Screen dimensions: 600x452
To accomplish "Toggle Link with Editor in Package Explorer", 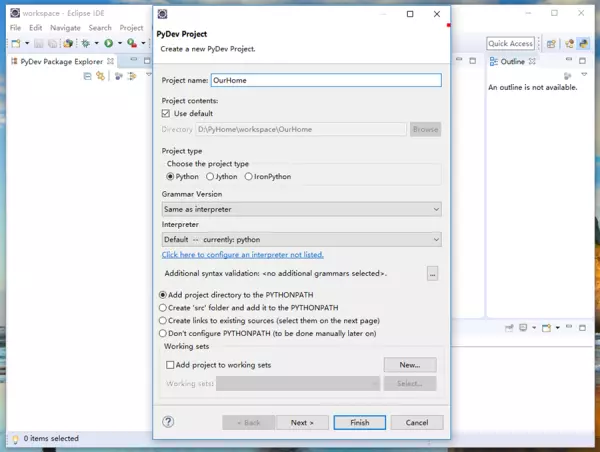I will point(100,76).
